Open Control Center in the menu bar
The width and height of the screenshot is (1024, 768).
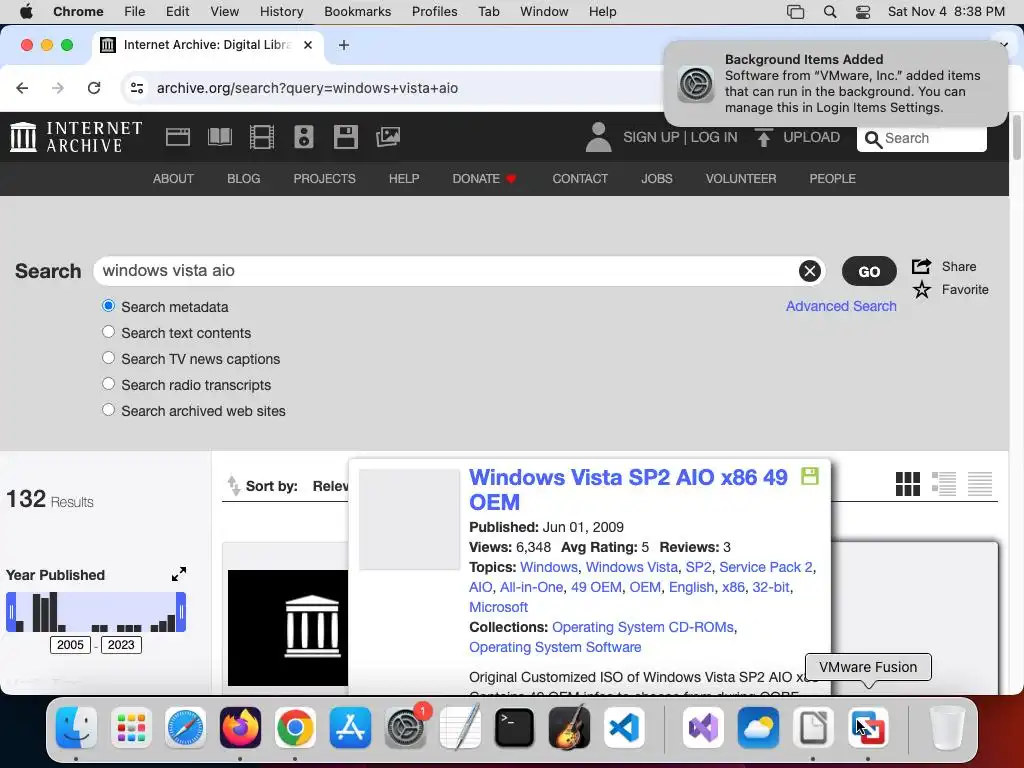point(863,12)
